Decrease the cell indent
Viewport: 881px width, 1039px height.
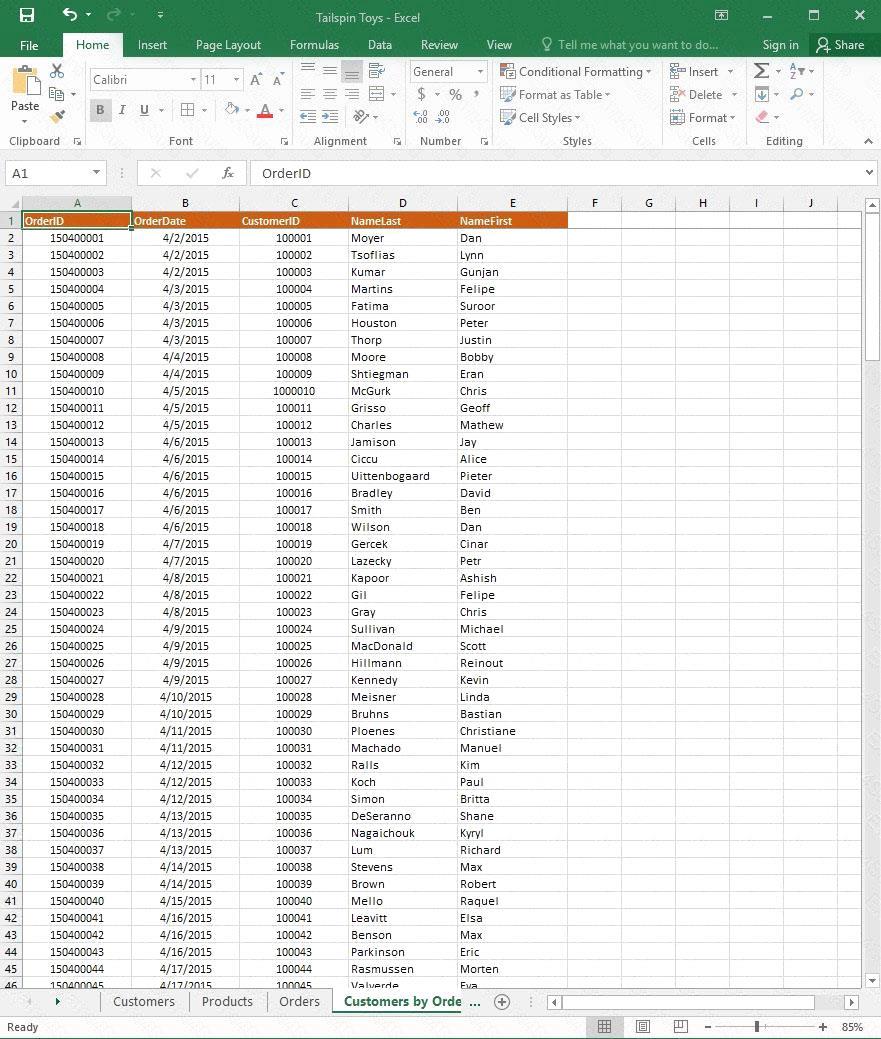coord(307,117)
